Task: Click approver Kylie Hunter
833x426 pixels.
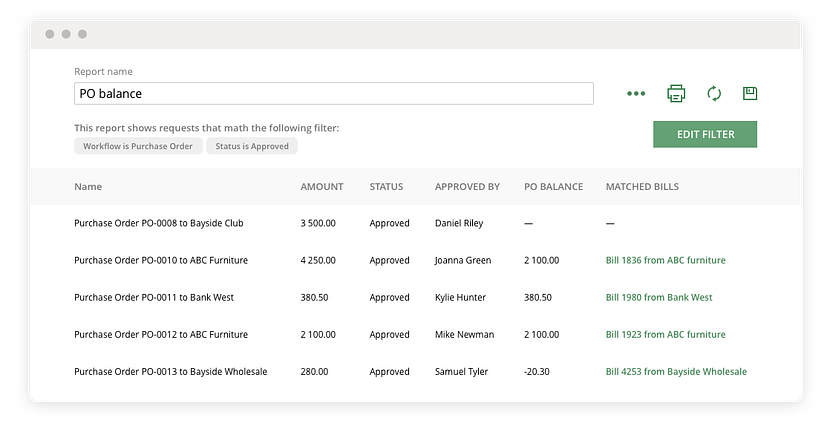Action: 460,297
